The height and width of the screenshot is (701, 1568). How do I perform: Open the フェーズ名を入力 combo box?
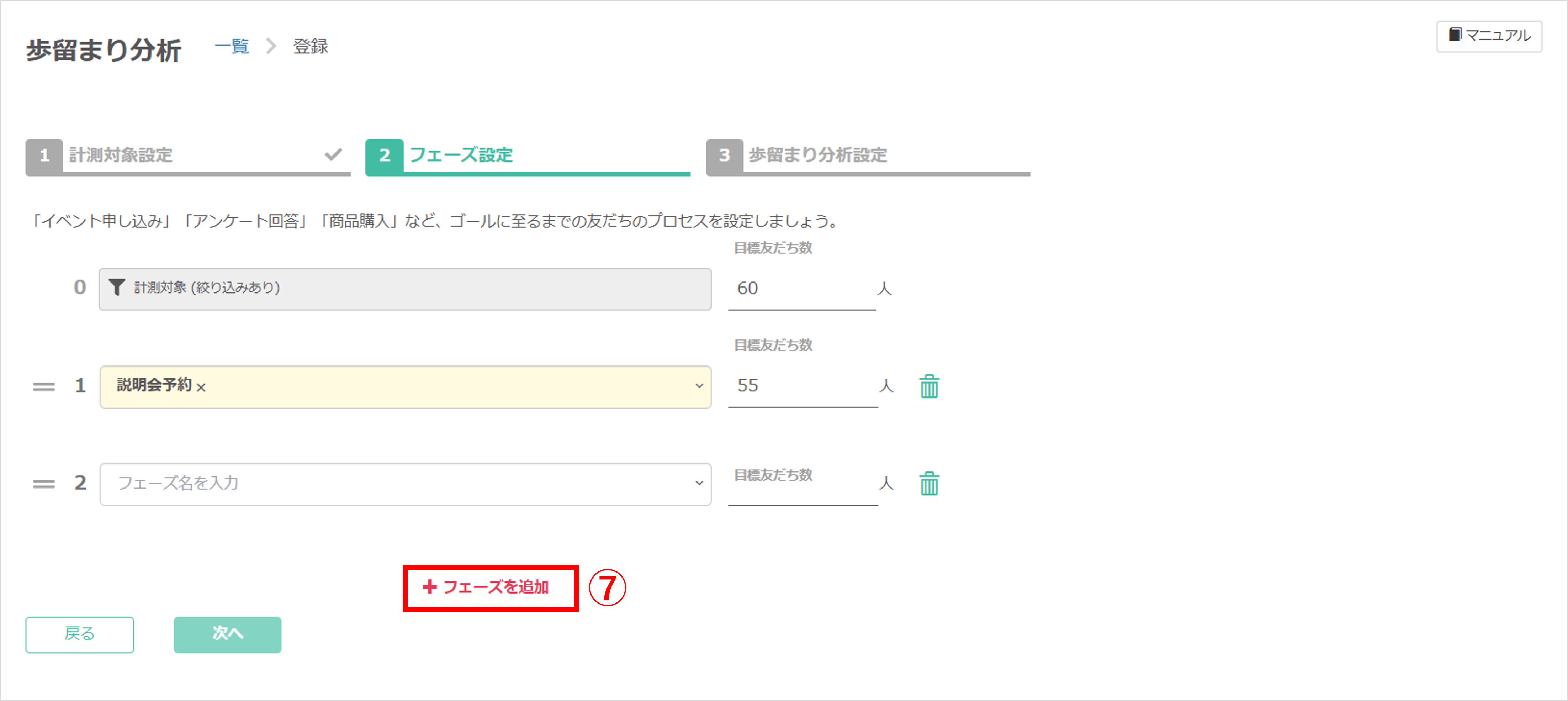396,484
